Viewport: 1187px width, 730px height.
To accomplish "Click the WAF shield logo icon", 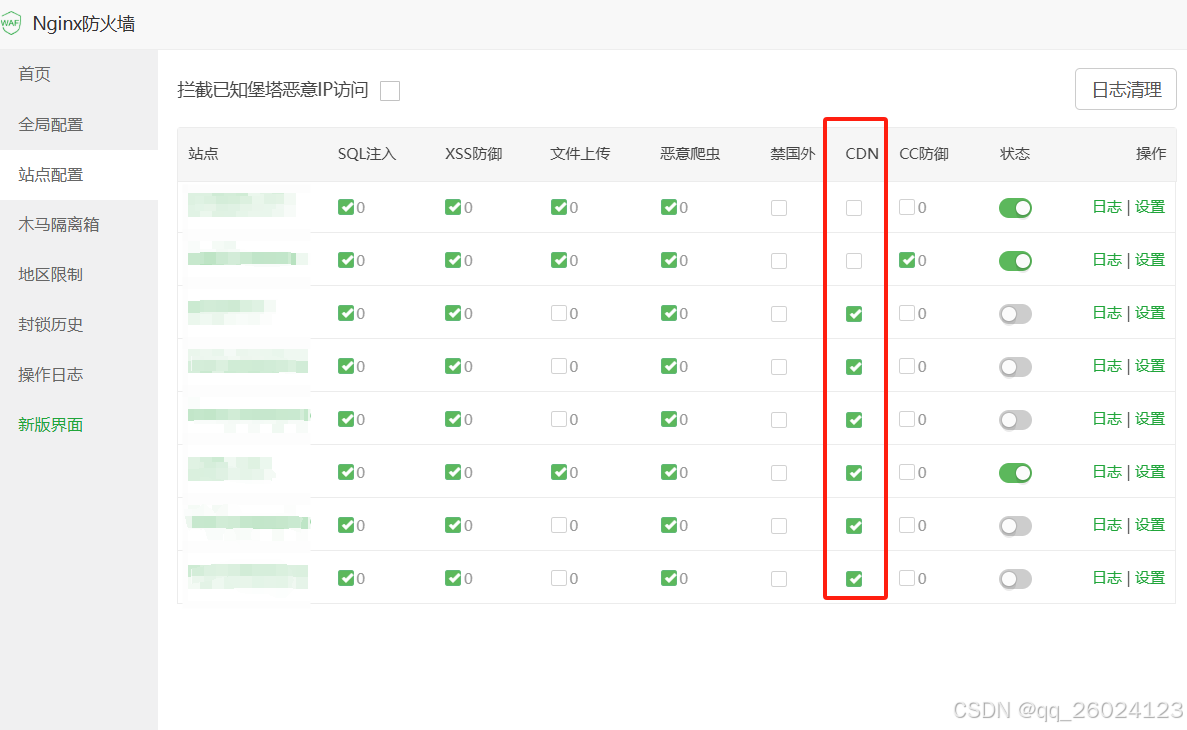I will (x=10, y=23).
